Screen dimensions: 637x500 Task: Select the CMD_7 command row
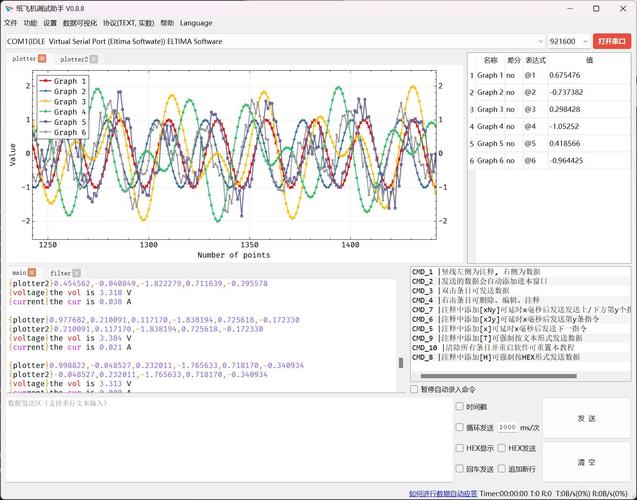pos(521,310)
